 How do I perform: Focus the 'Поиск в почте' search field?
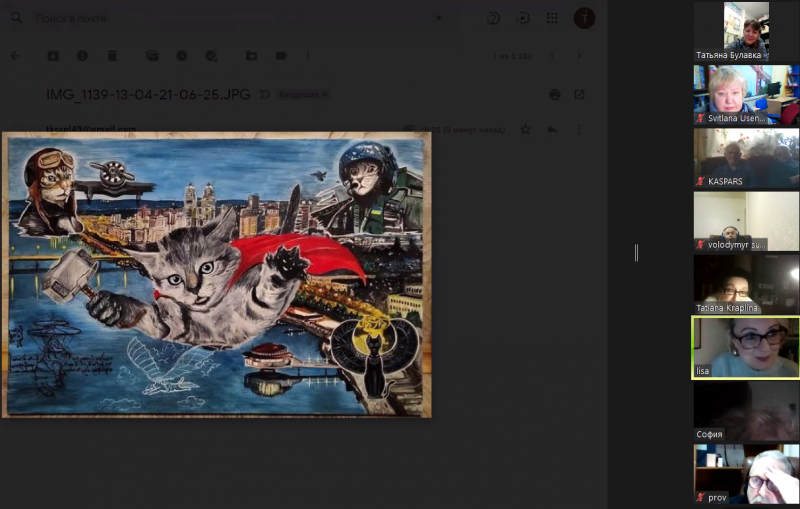pos(230,18)
